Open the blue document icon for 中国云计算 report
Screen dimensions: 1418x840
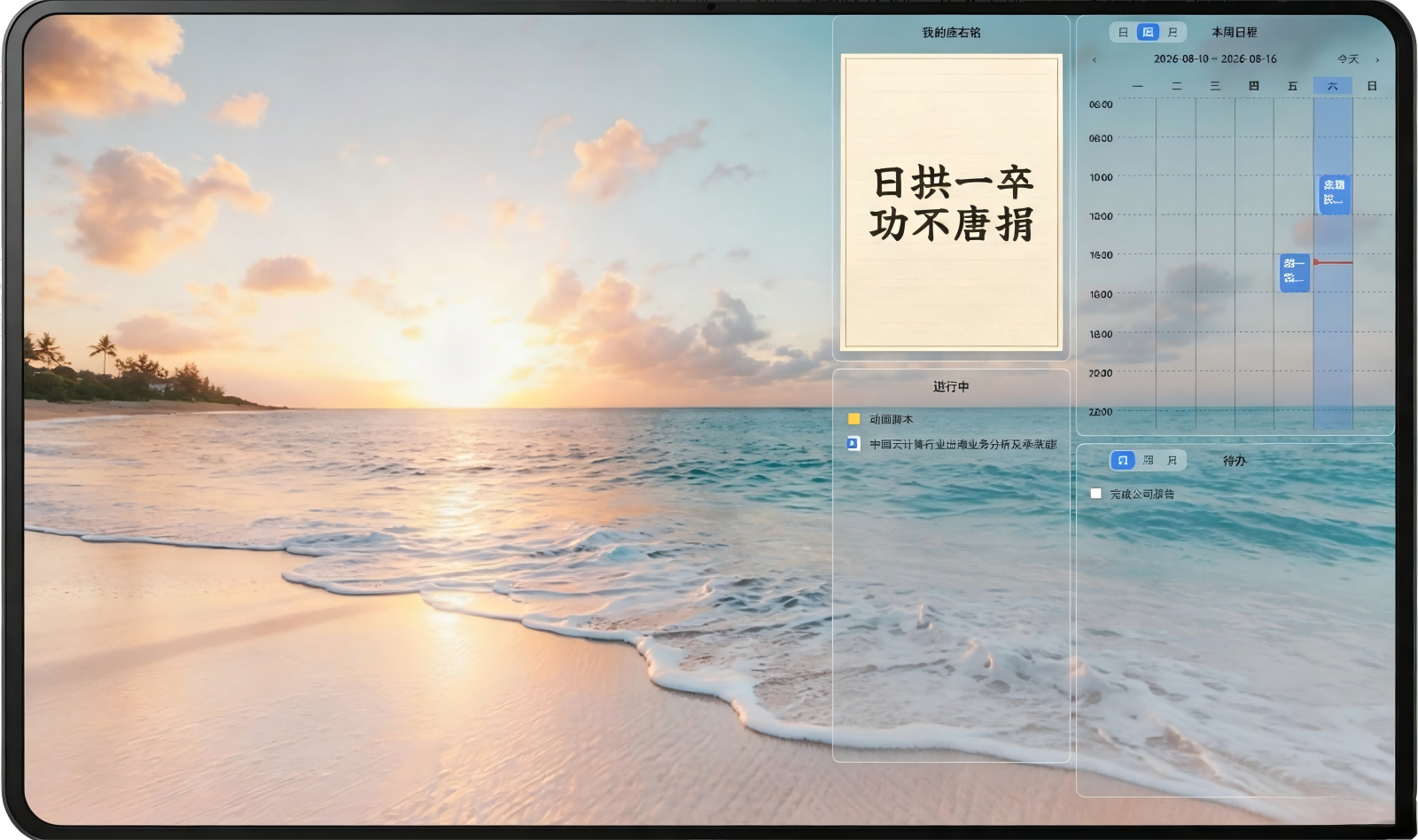pyautogui.click(x=853, y=444)
